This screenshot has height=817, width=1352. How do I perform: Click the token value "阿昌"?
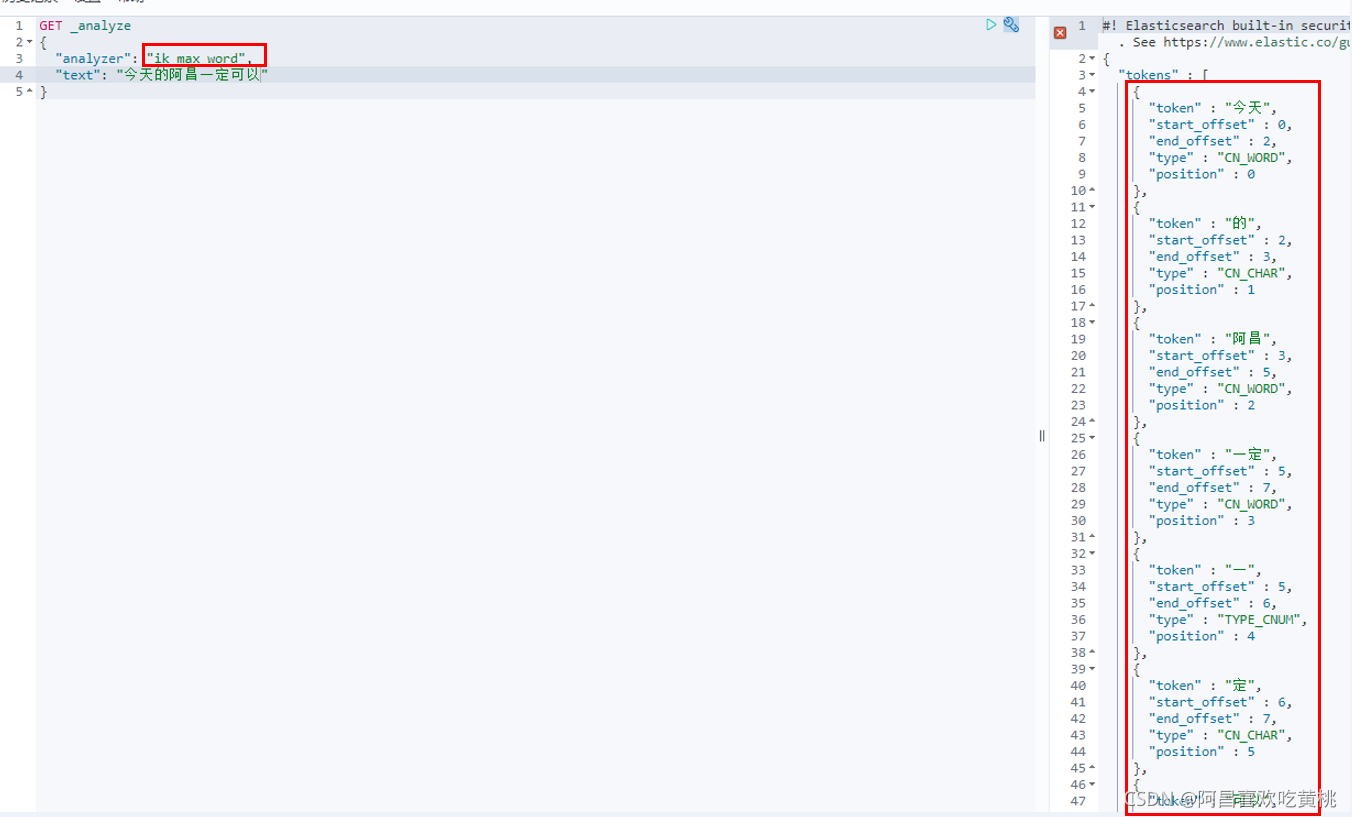(x=1250, y=339)
